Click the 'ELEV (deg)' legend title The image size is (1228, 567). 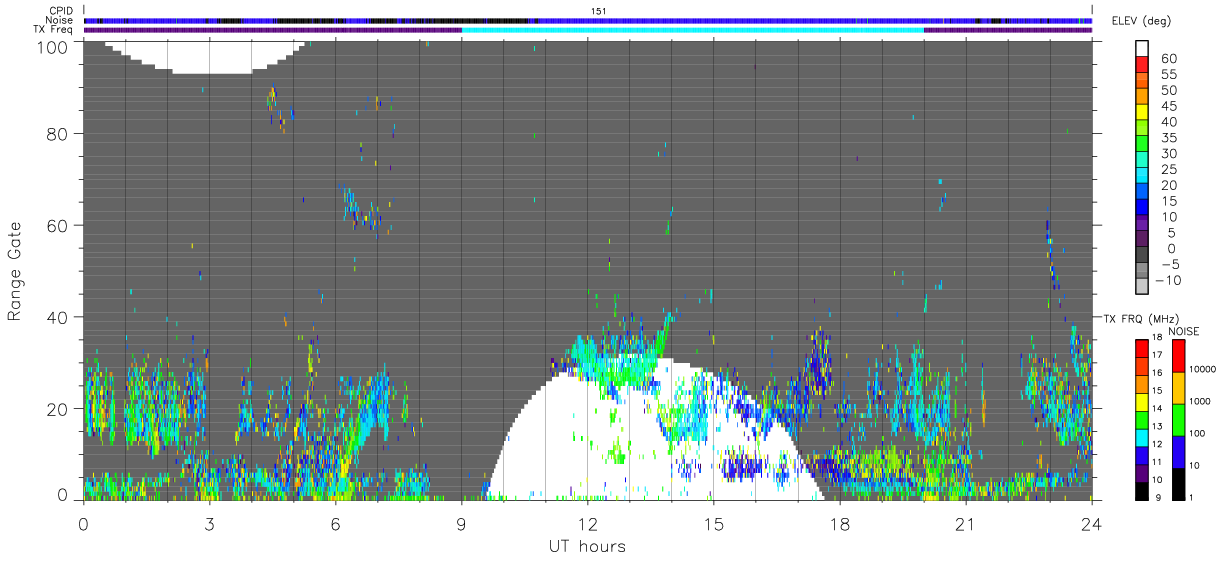click(x=1142, y=20)
